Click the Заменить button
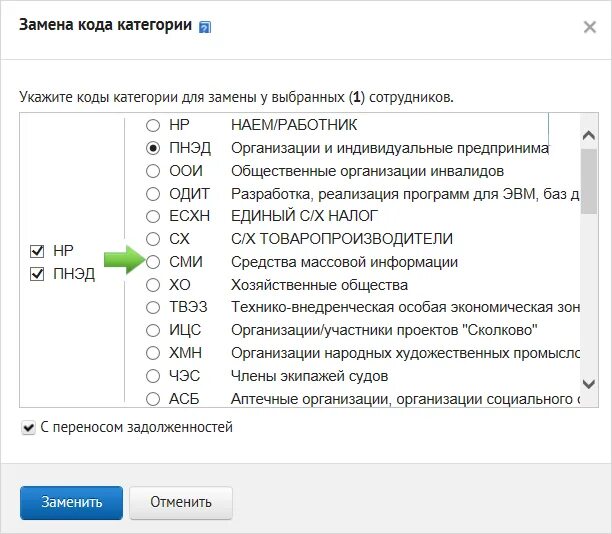The image size is (612, 534). tap(71, 502)
